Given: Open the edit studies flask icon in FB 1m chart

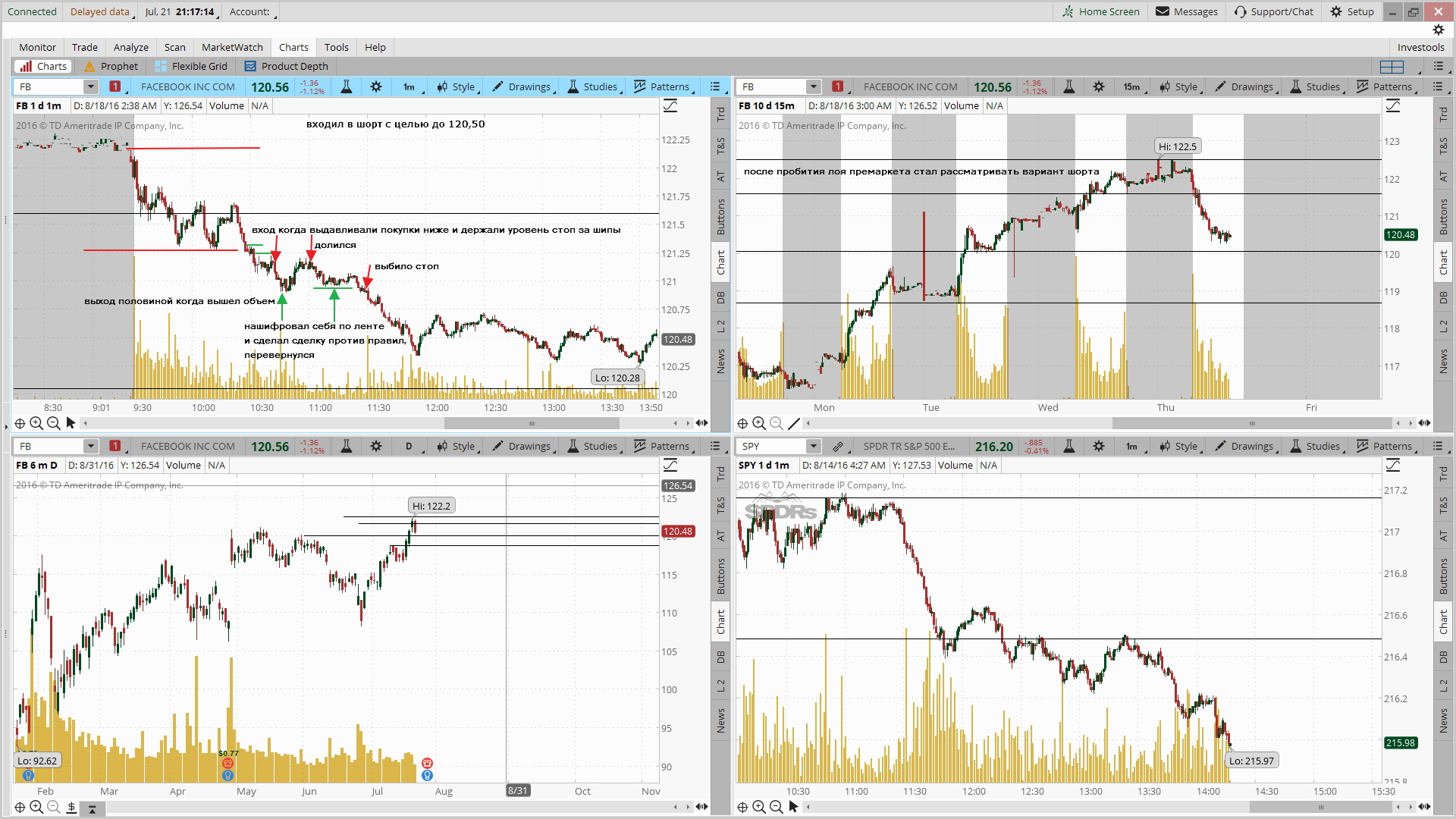Looking at the screenshot, I should 346,86.
